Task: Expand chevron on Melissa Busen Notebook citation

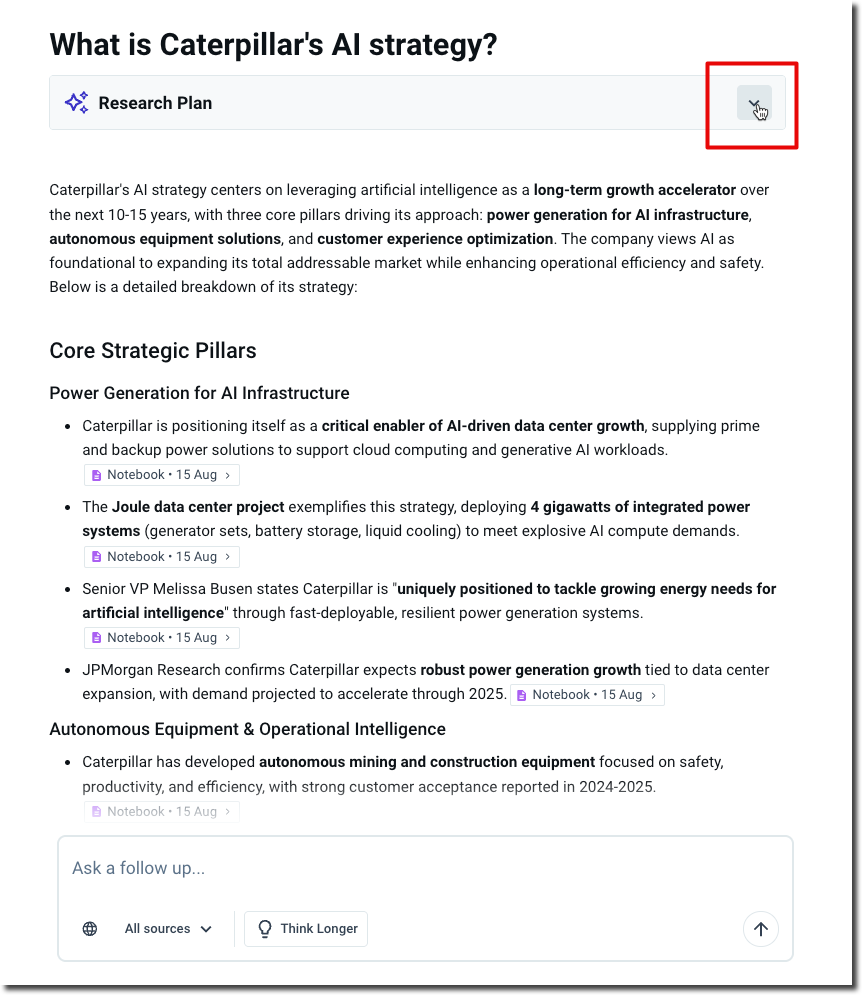Action: pyautogui.click(x=228, y=638)
